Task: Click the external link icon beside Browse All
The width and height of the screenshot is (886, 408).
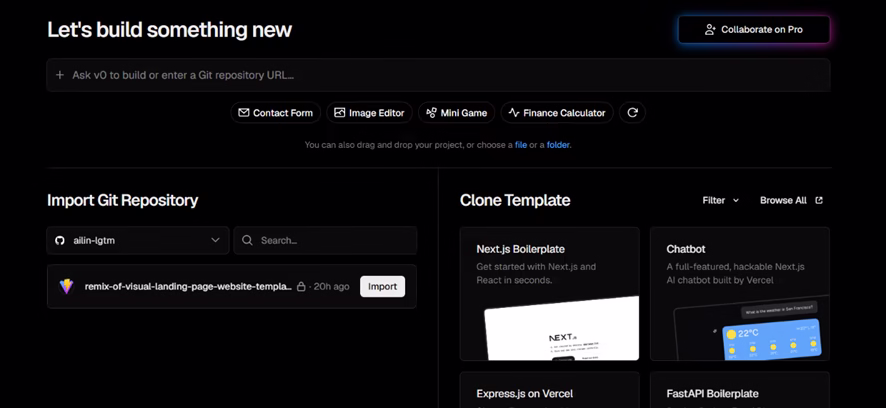Action: click(x=819, y=200)
